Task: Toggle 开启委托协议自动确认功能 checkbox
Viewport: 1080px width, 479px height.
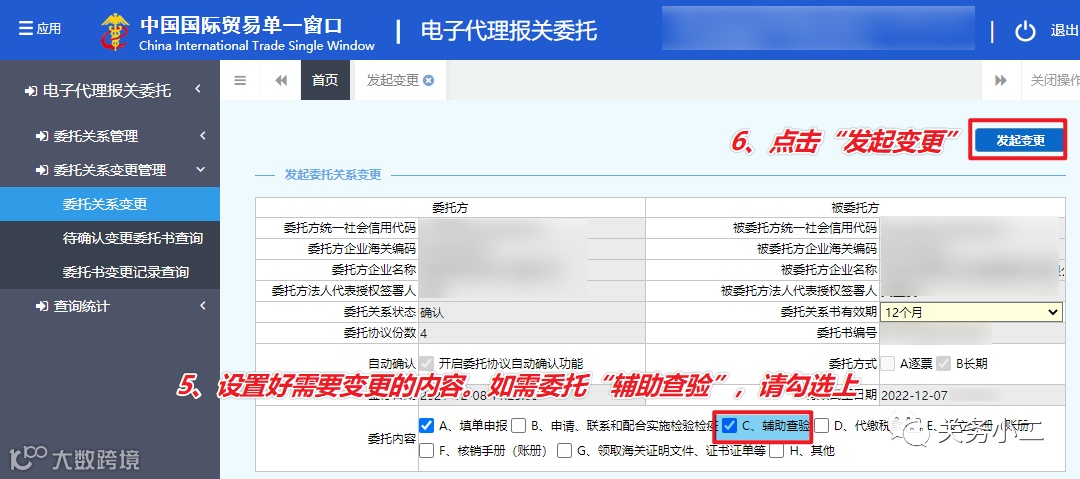Action: pyautogui.click(x=426, y=363)
